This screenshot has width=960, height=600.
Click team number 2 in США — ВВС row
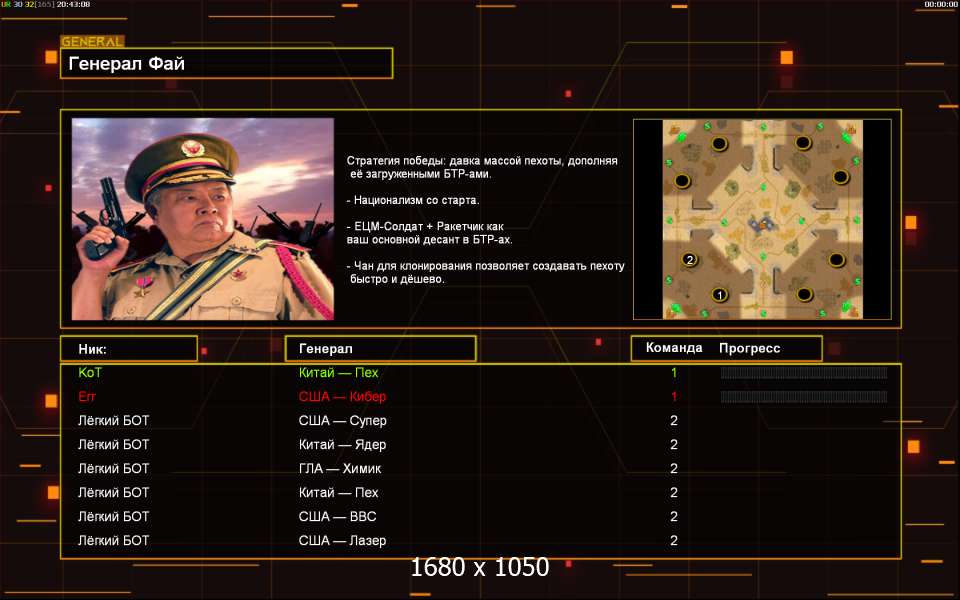(674, 517)
